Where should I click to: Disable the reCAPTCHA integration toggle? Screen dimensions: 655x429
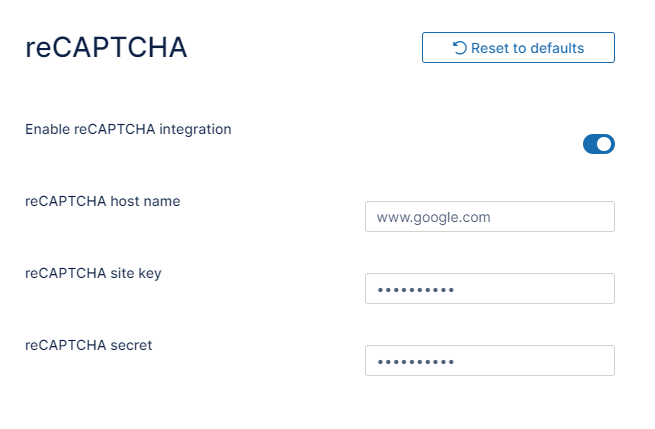(x=598, y=144)
